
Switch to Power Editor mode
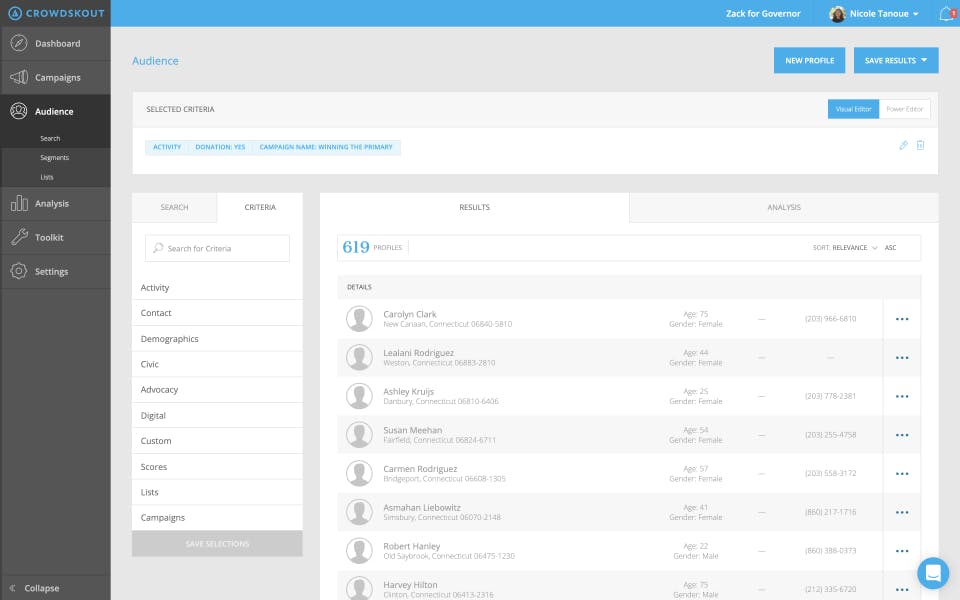[904, 109]
